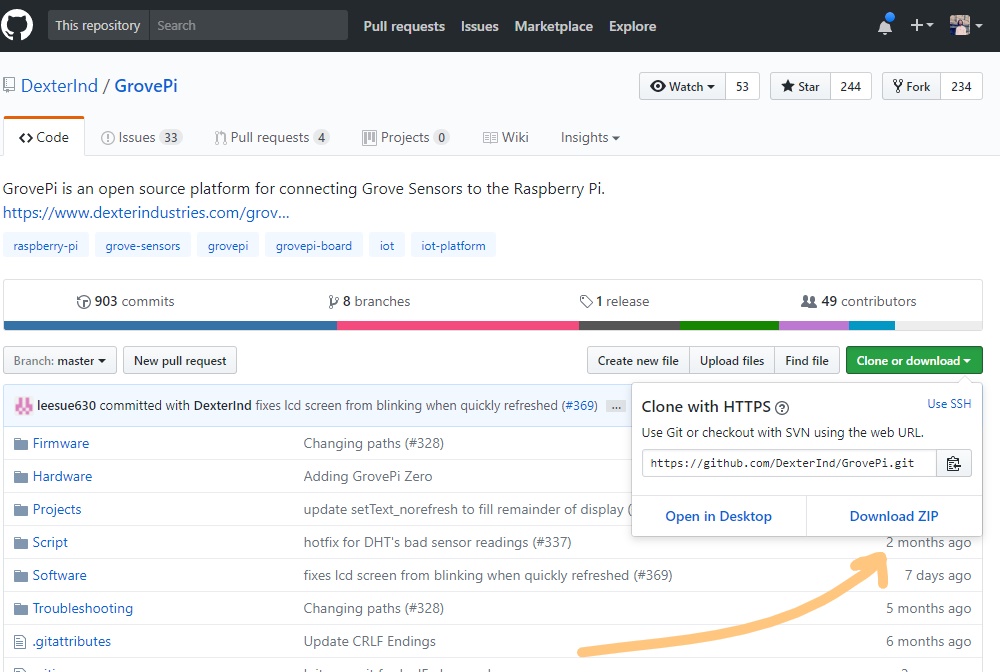
Task: Click Upload files button
Action: [732, 361]
